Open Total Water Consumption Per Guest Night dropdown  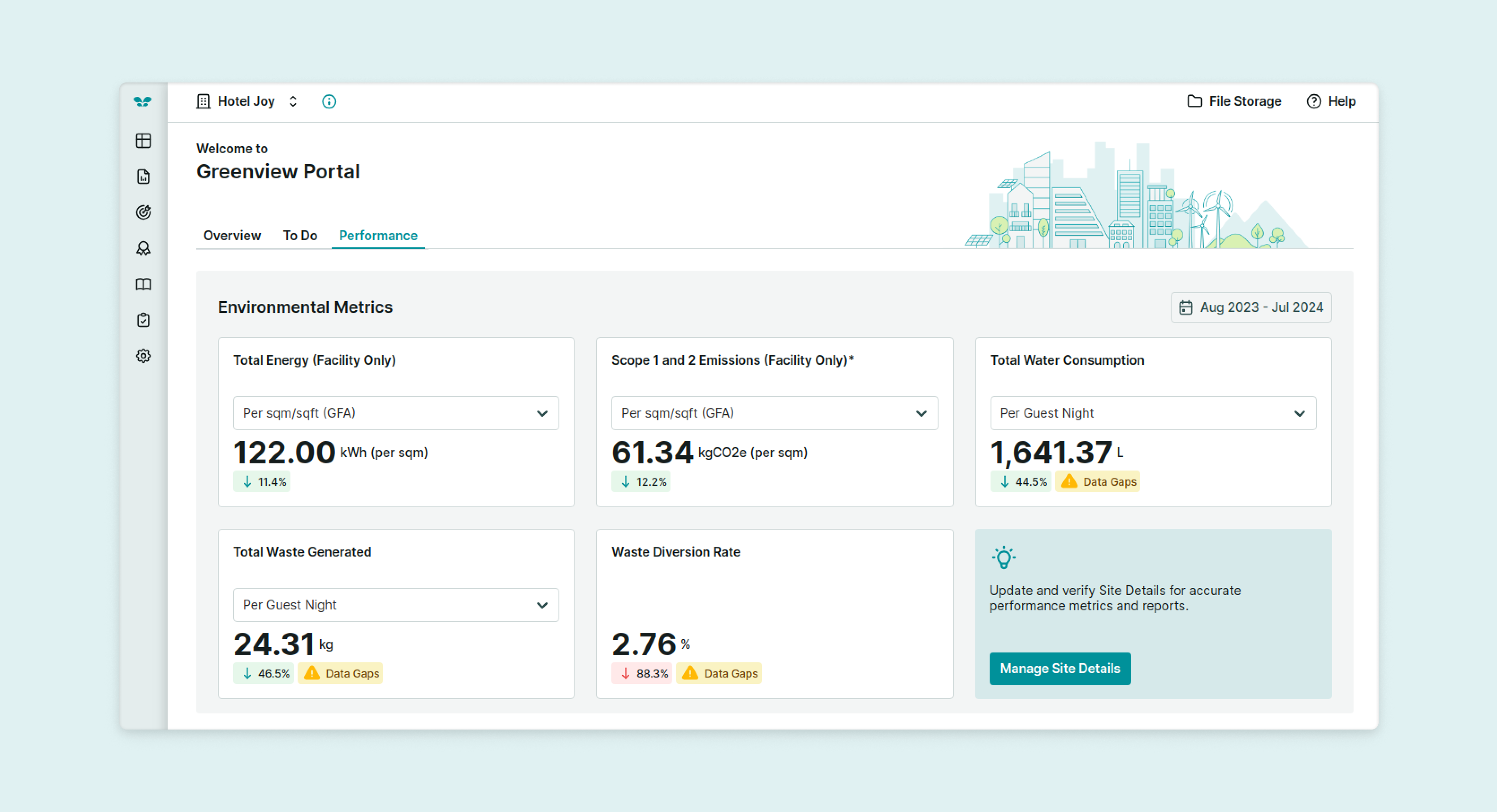point(1153,413)
